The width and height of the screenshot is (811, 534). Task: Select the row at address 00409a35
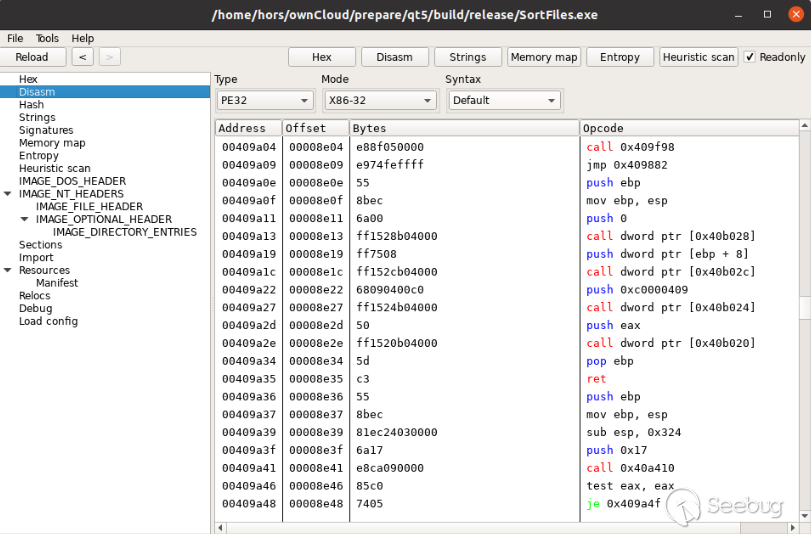[400, 379]
